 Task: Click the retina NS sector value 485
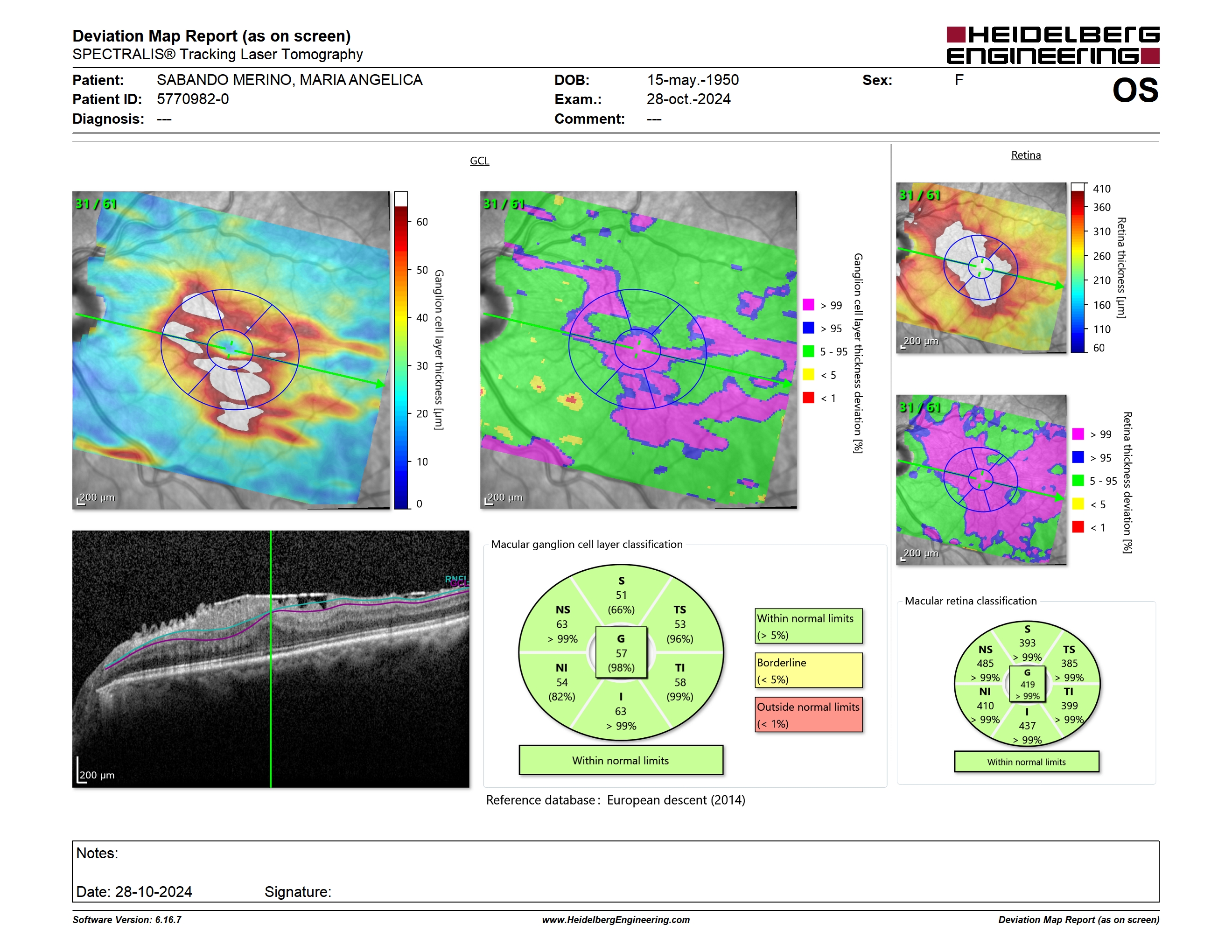tap(985, 664)
